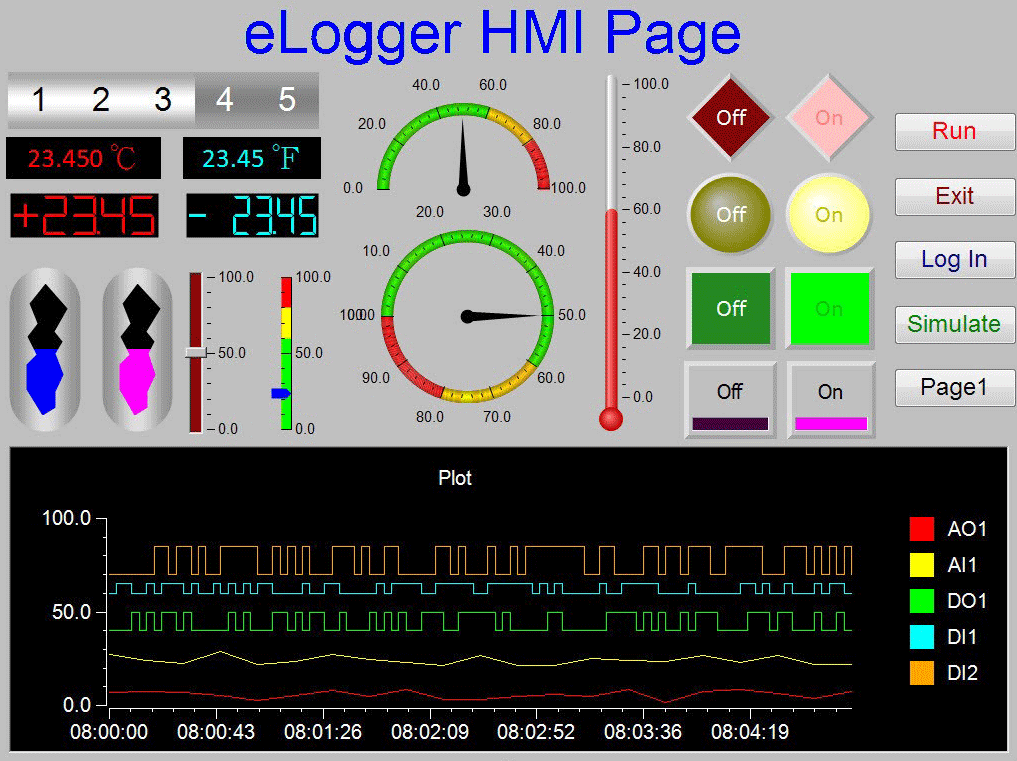Click the yellow round On lamp

[x=829, y=214]
